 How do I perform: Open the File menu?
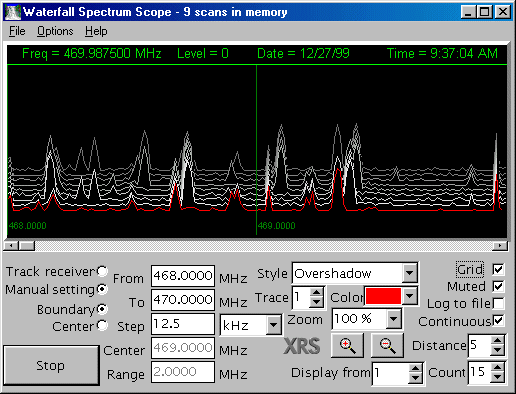point(17,31)
